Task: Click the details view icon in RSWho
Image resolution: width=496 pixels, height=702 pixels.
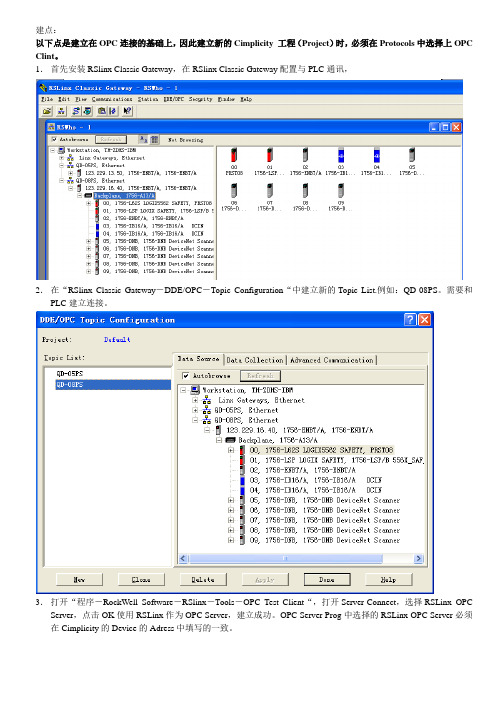Action: click(154, 140)
